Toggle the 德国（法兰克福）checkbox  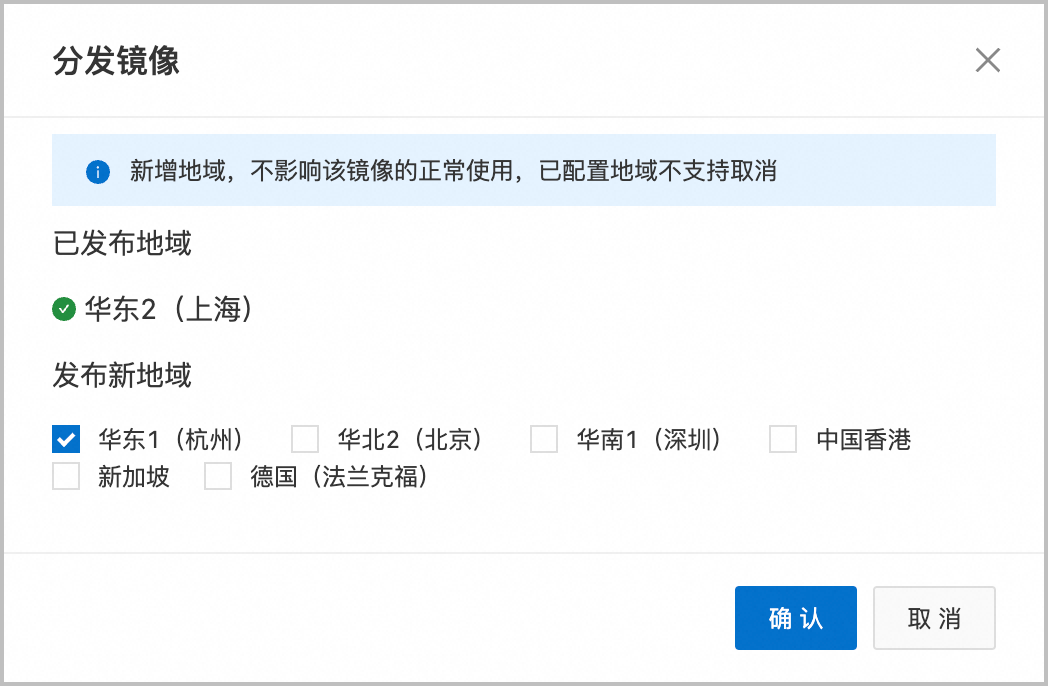click(x=218, y=477)
